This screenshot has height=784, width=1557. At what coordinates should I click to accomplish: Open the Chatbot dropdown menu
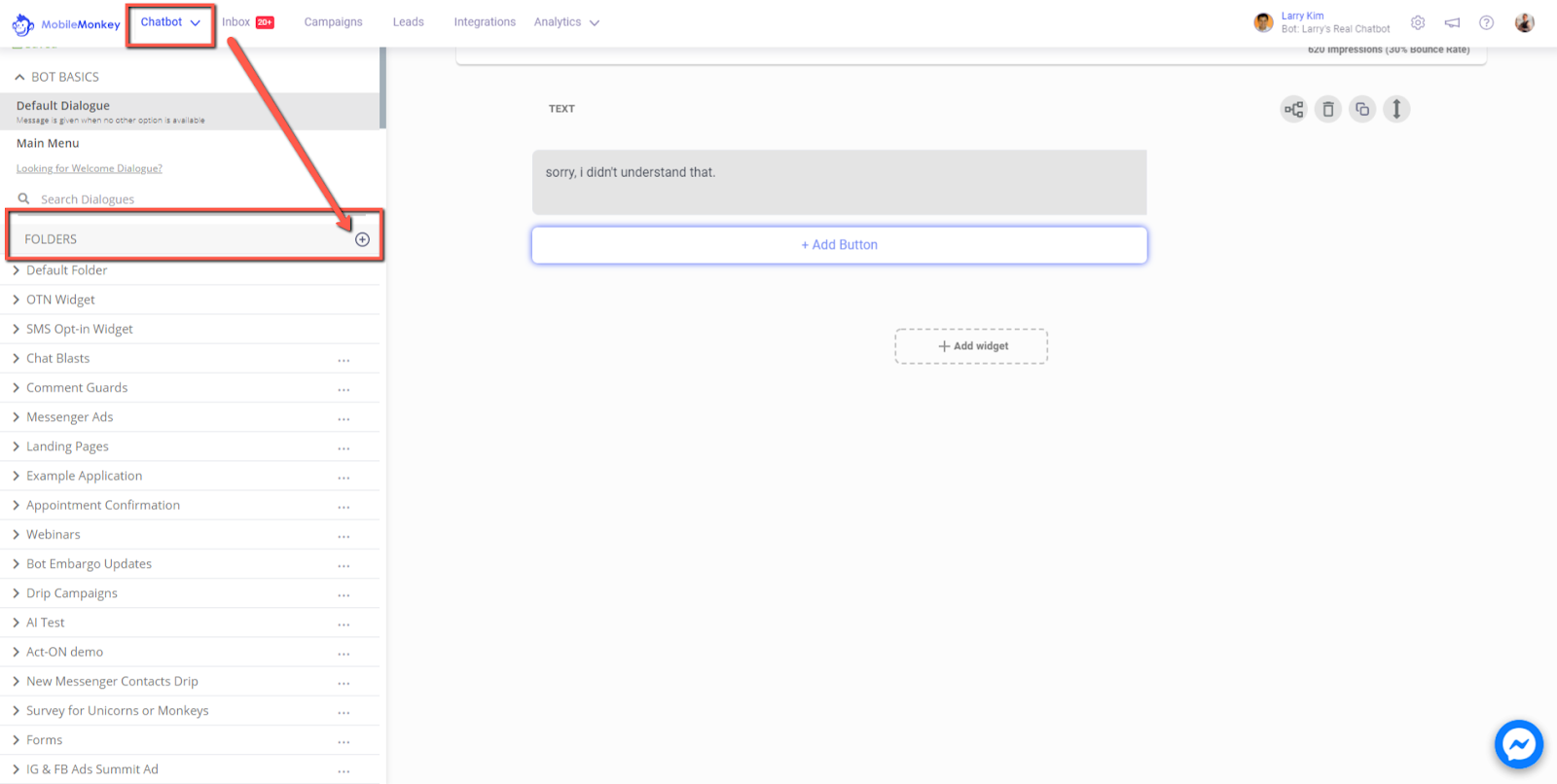click(170, 22)
